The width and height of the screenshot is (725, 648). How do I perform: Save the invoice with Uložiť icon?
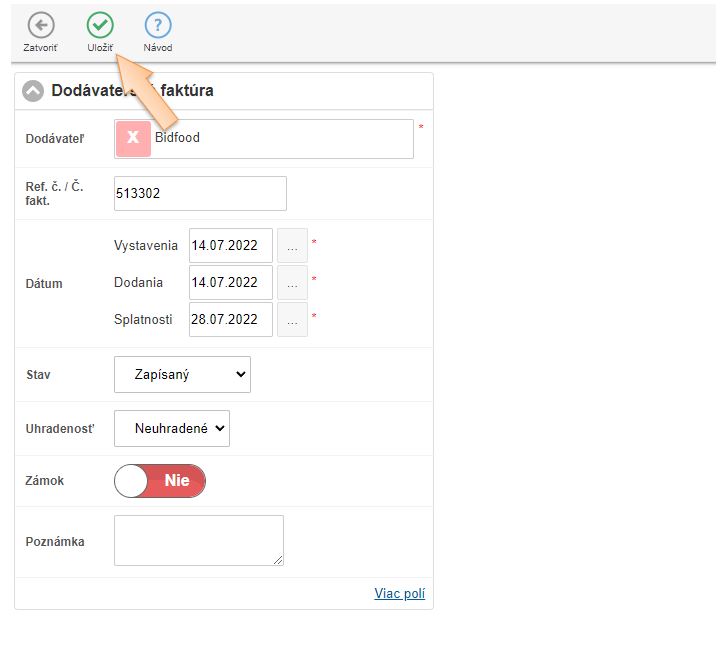point(100,26)
